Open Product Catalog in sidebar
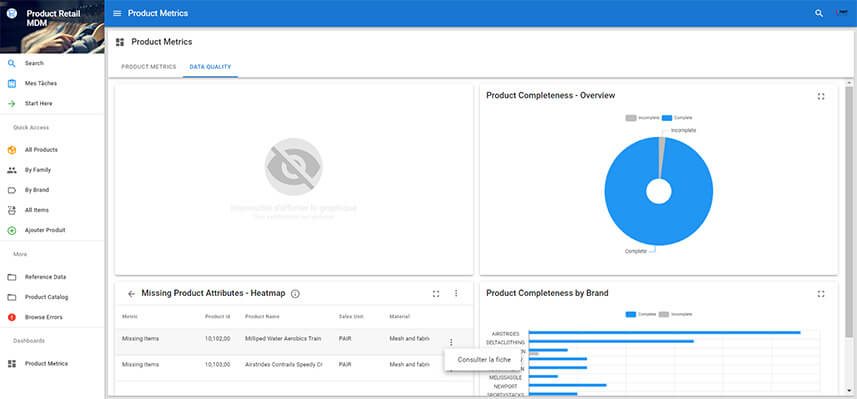This screenshot has width=857, height=399. point(46,297)
